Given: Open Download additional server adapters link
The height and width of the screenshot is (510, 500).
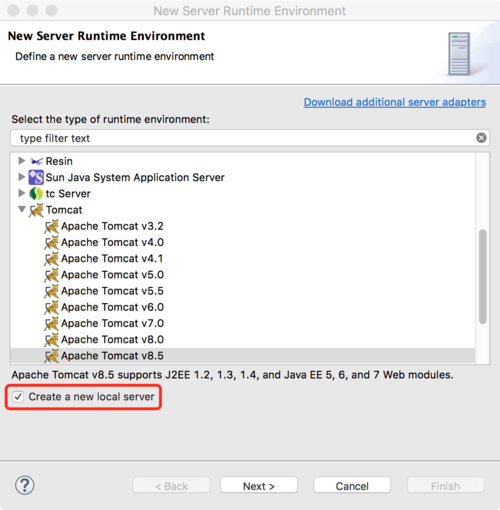Looking at the screenshot, I should [395, 102].
